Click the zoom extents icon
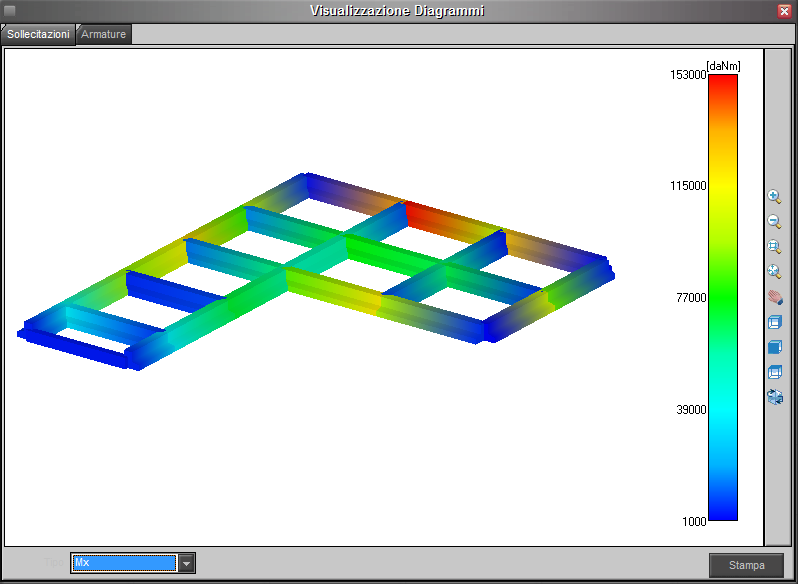The width and height of the screenshot is (798, 584). [774, 272]
